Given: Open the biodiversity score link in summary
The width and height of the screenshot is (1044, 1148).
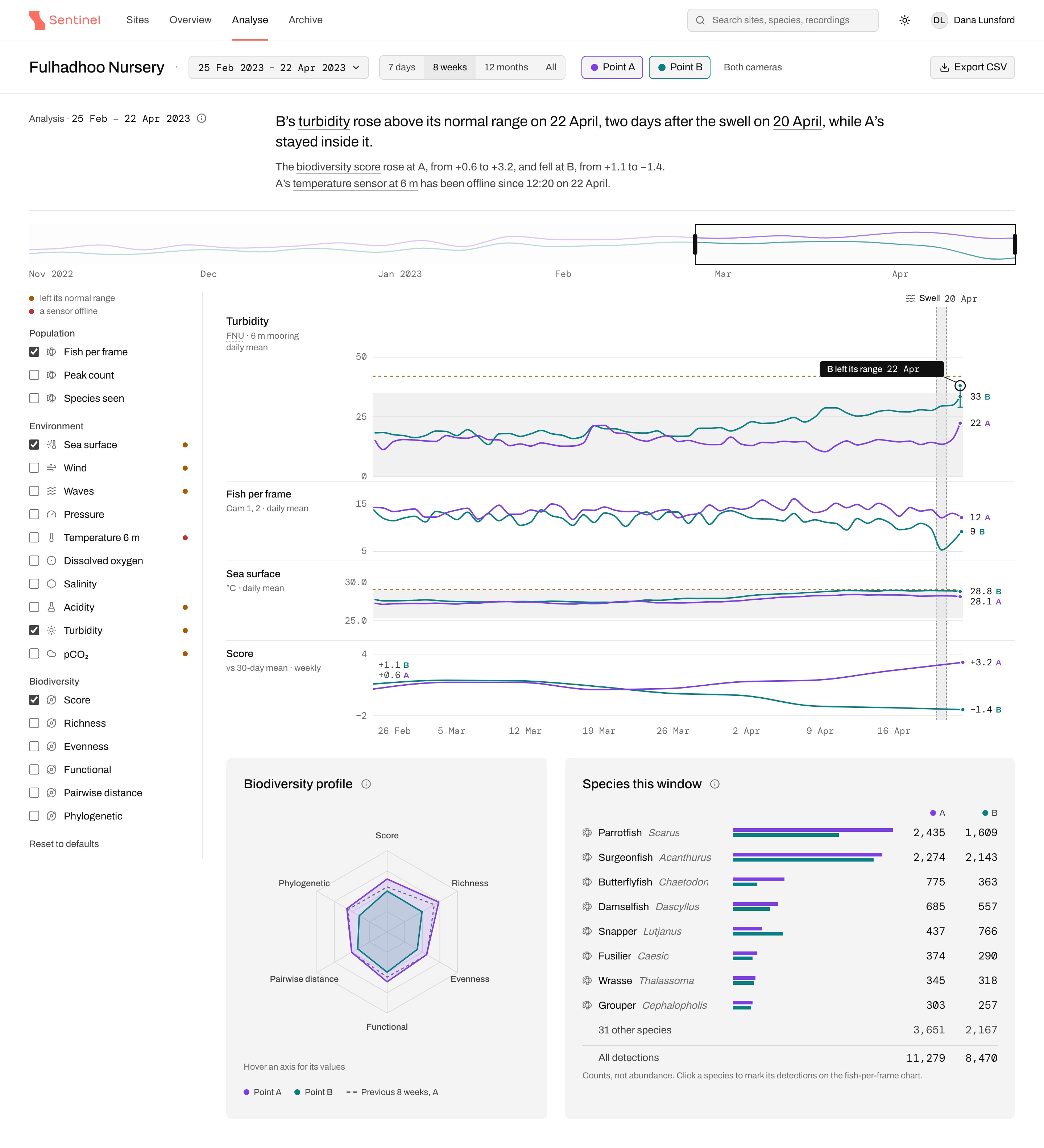Looking at the screenshot, I should tap(338, 168).
